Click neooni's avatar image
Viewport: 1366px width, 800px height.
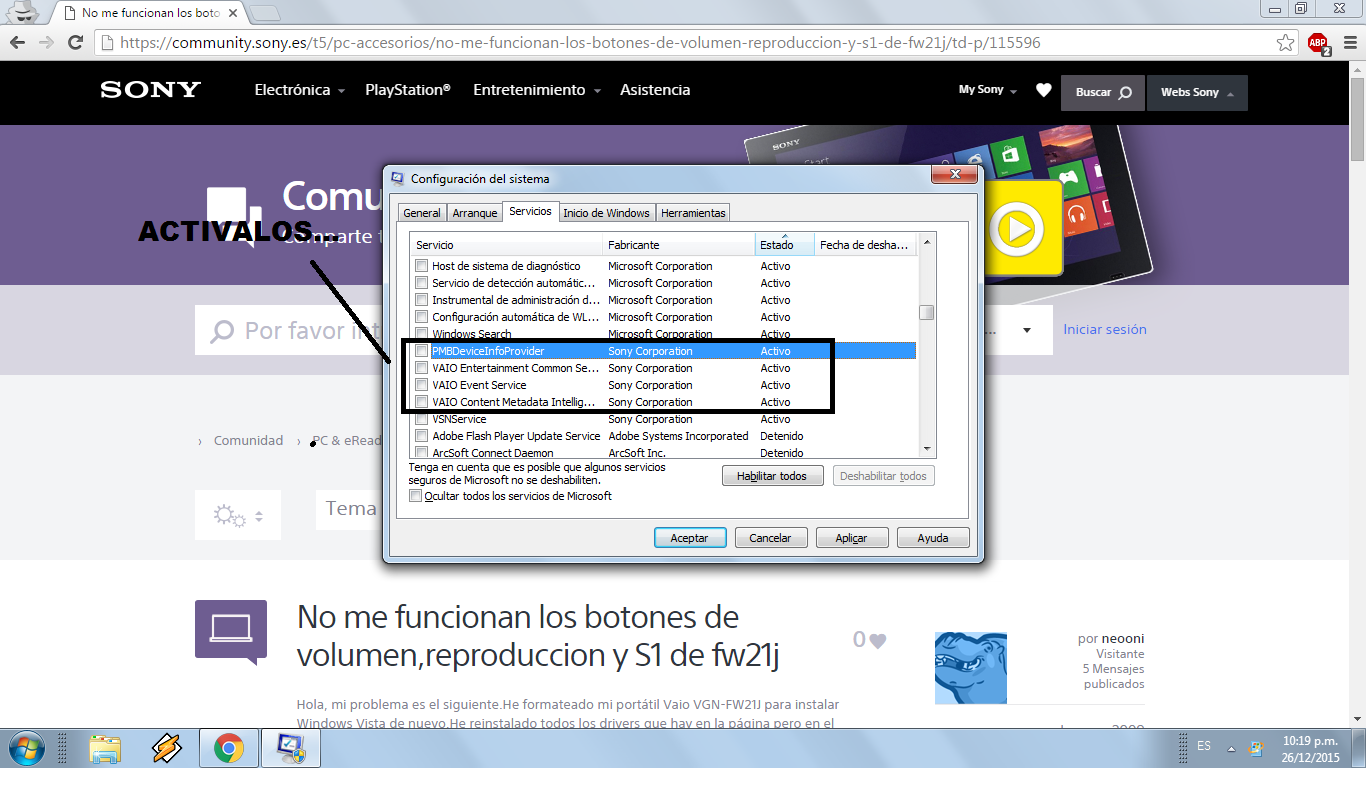pos(970,667)
